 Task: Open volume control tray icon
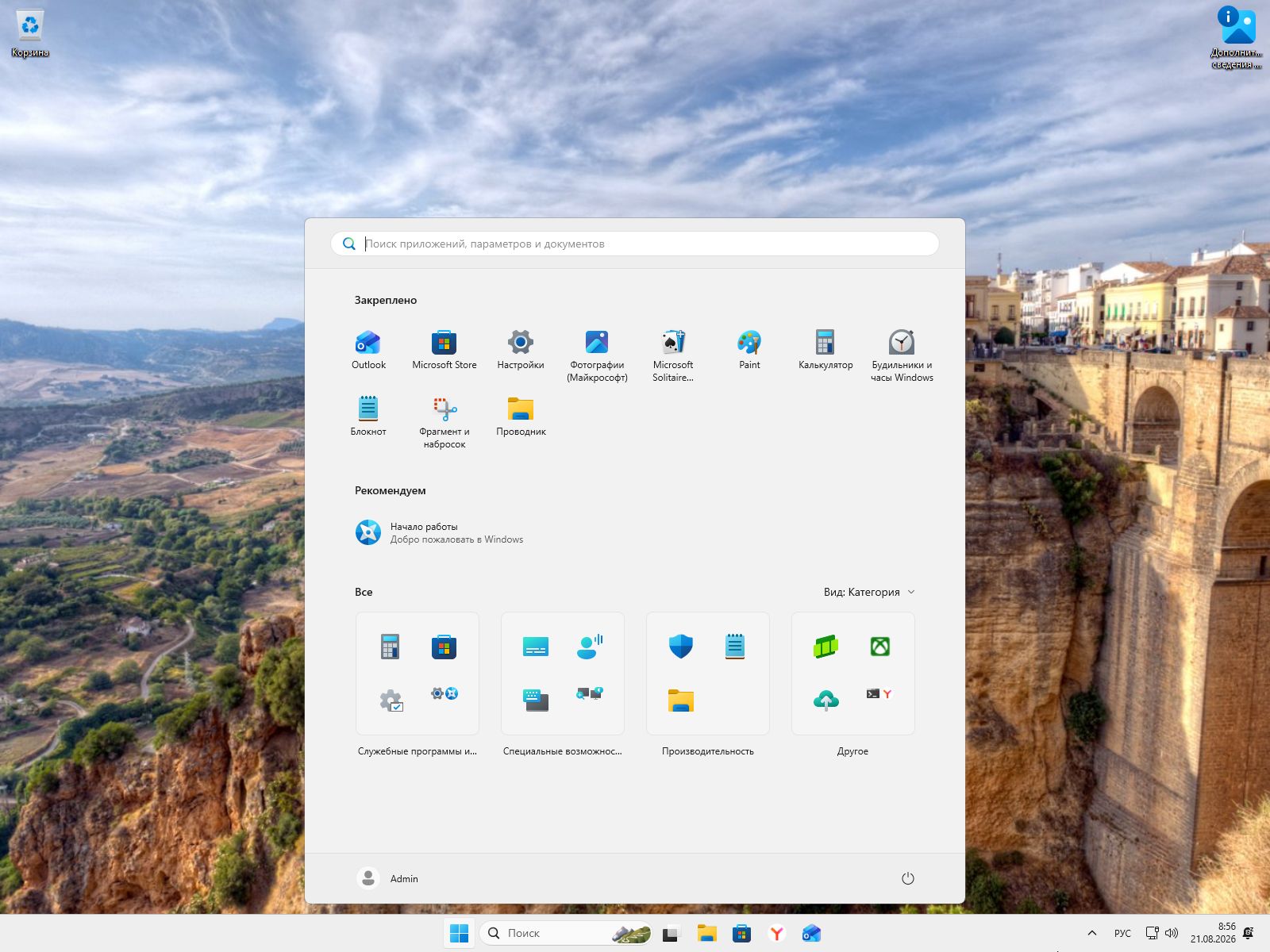click(1172, 933)
